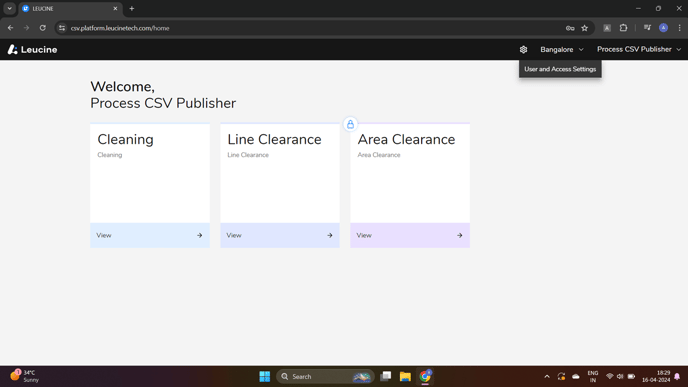Open the password key icon in address bar

pos(570,28)
